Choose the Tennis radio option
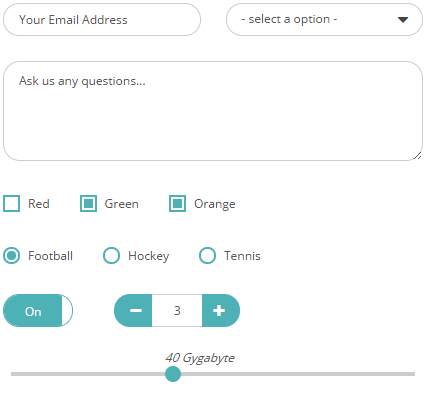The width and height of the screenshot is (425, 398). [207, 256]
